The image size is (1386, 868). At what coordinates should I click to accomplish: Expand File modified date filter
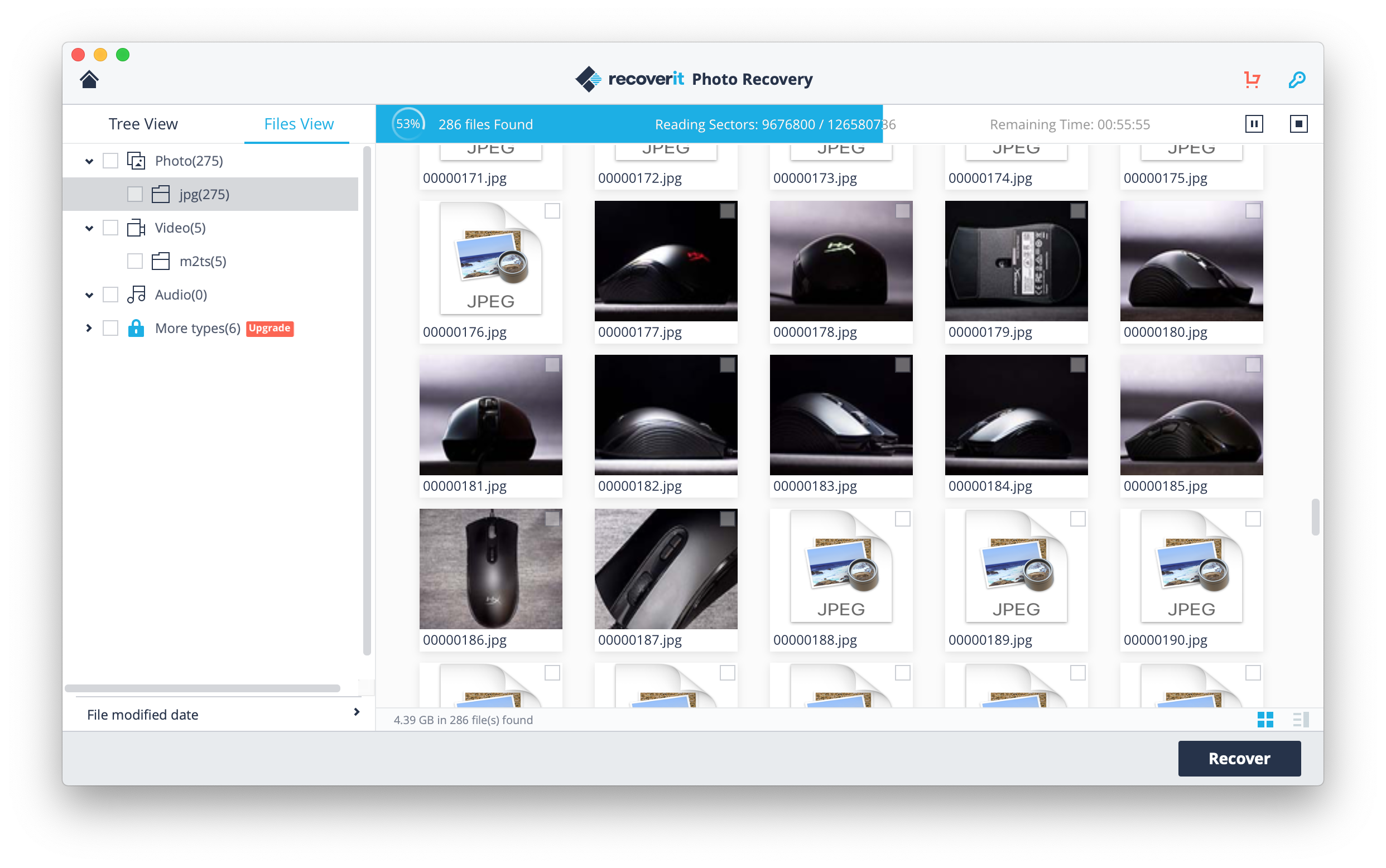coord(356,712)
